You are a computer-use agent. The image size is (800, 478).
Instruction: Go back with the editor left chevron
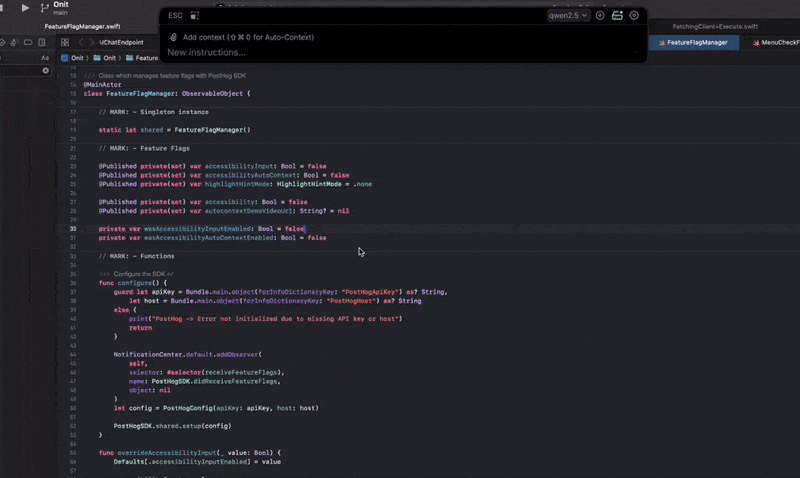coord(81,42)
